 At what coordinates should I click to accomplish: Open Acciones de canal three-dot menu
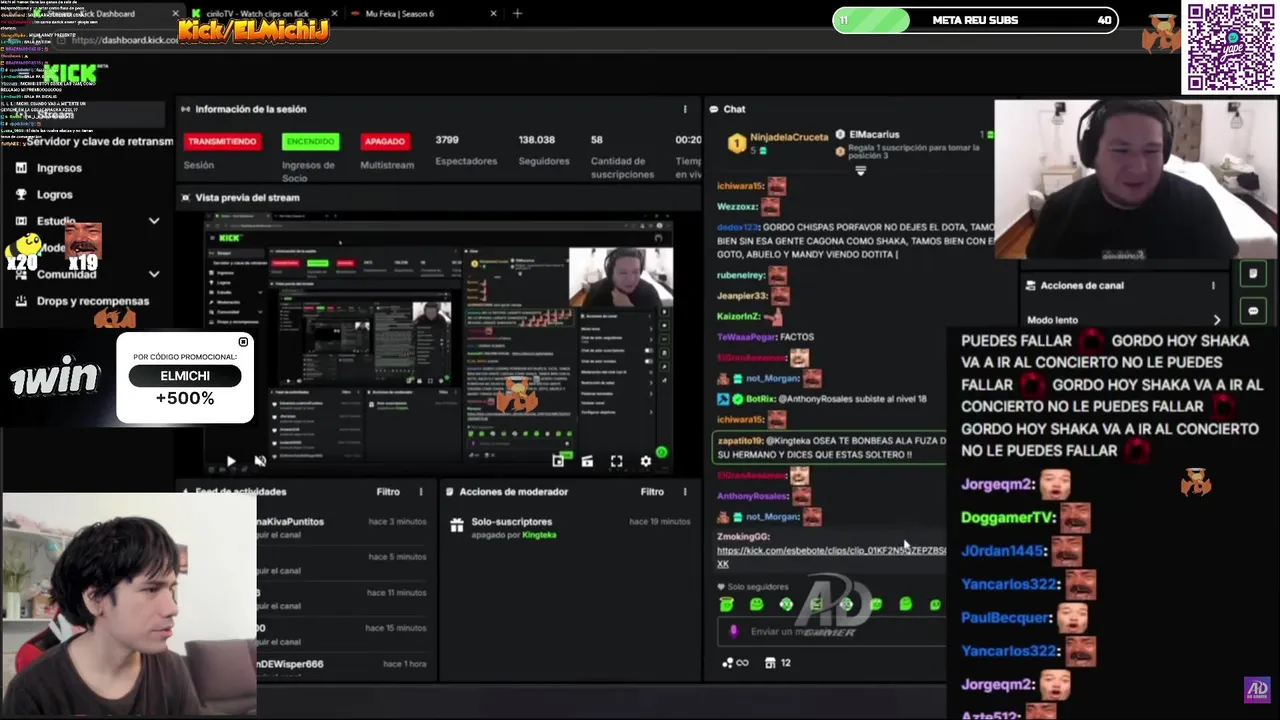(1214, 285)
